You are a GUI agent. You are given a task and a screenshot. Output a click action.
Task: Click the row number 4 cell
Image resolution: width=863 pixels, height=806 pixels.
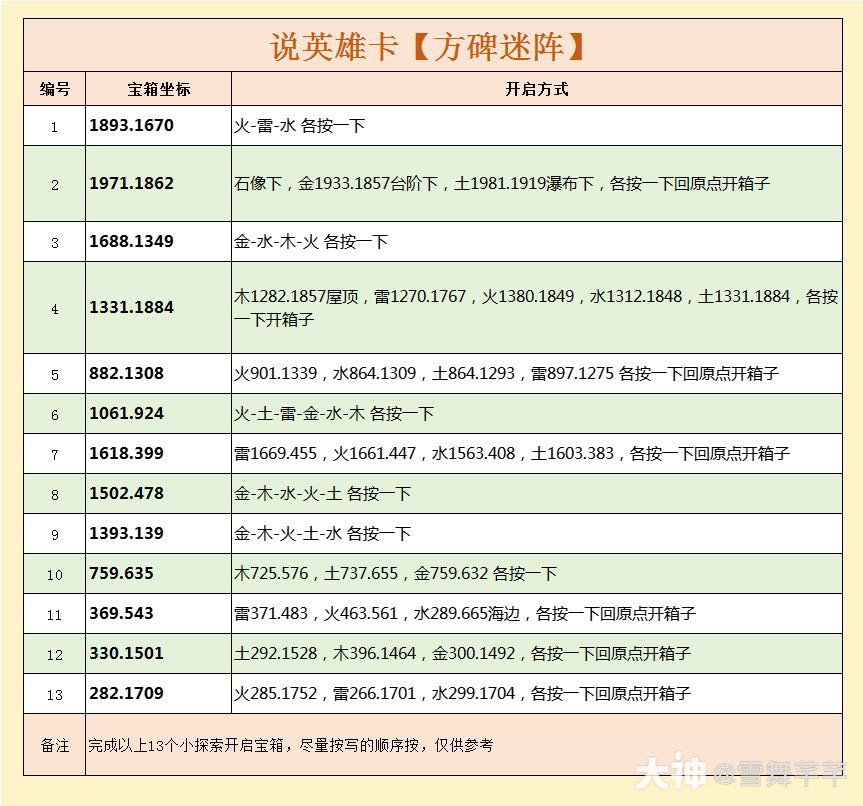tap(55, 308)
